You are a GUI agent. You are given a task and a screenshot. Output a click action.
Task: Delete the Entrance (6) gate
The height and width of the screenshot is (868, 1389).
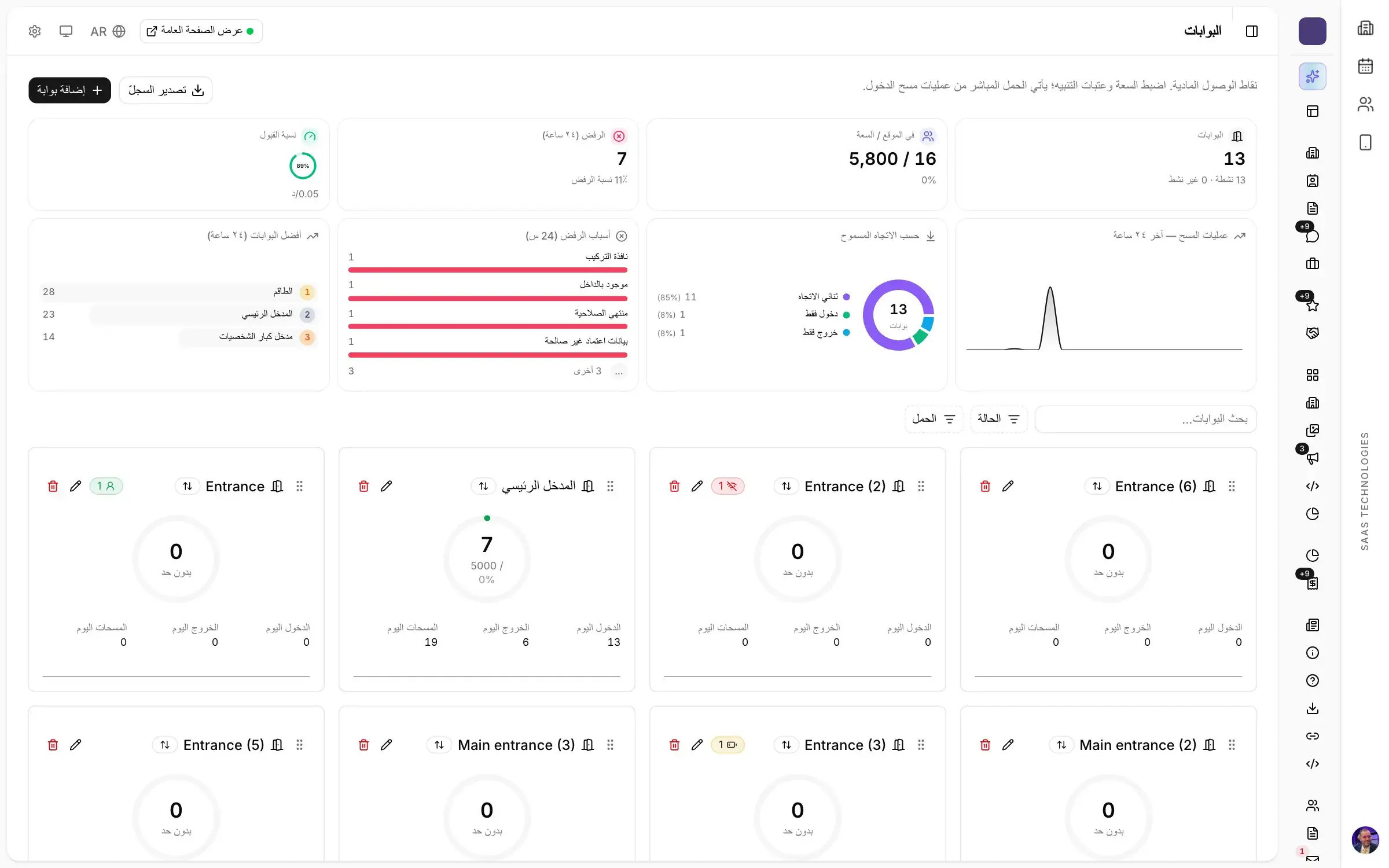[x=985, y=486]
